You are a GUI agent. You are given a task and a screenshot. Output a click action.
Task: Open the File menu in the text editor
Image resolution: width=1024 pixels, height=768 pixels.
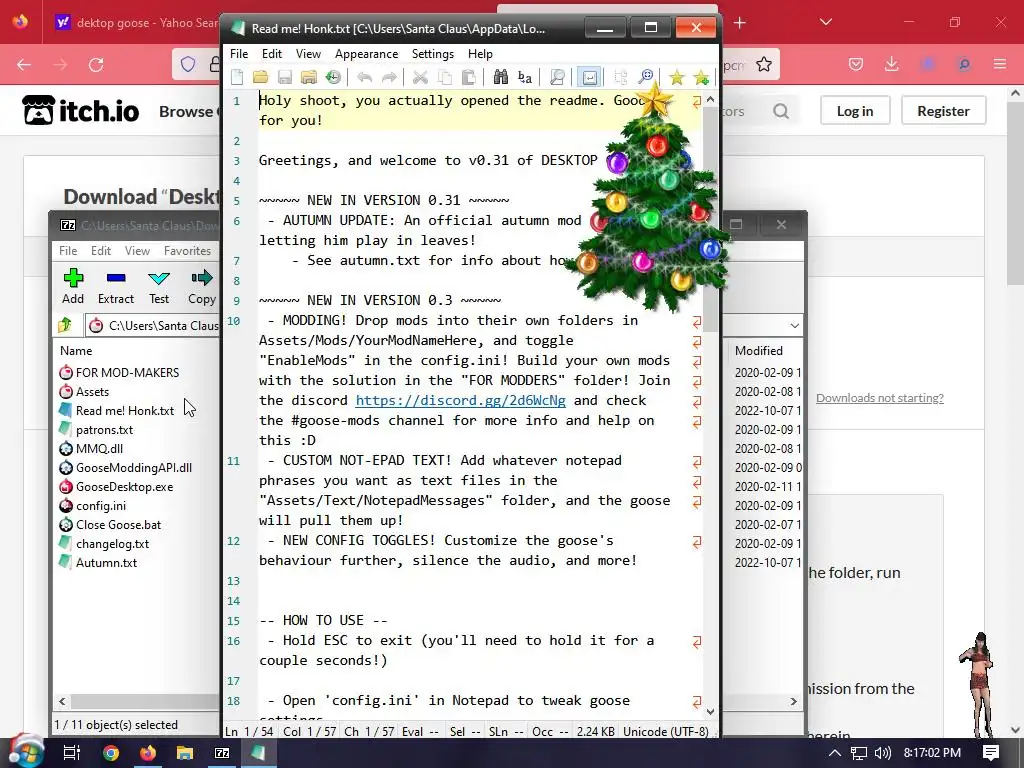click(x=239, y=54)
